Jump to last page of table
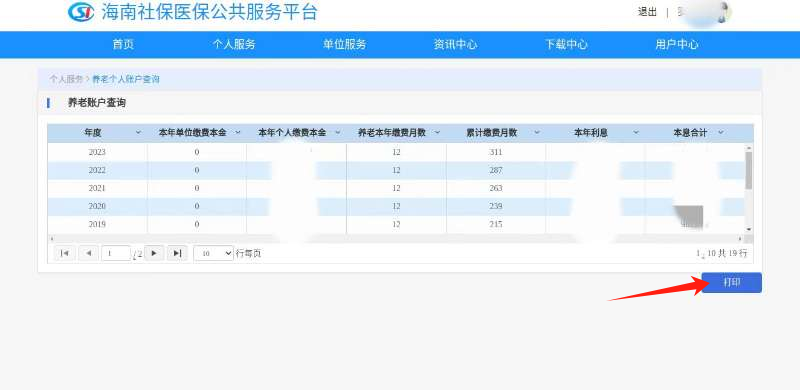 coord(177,253)
